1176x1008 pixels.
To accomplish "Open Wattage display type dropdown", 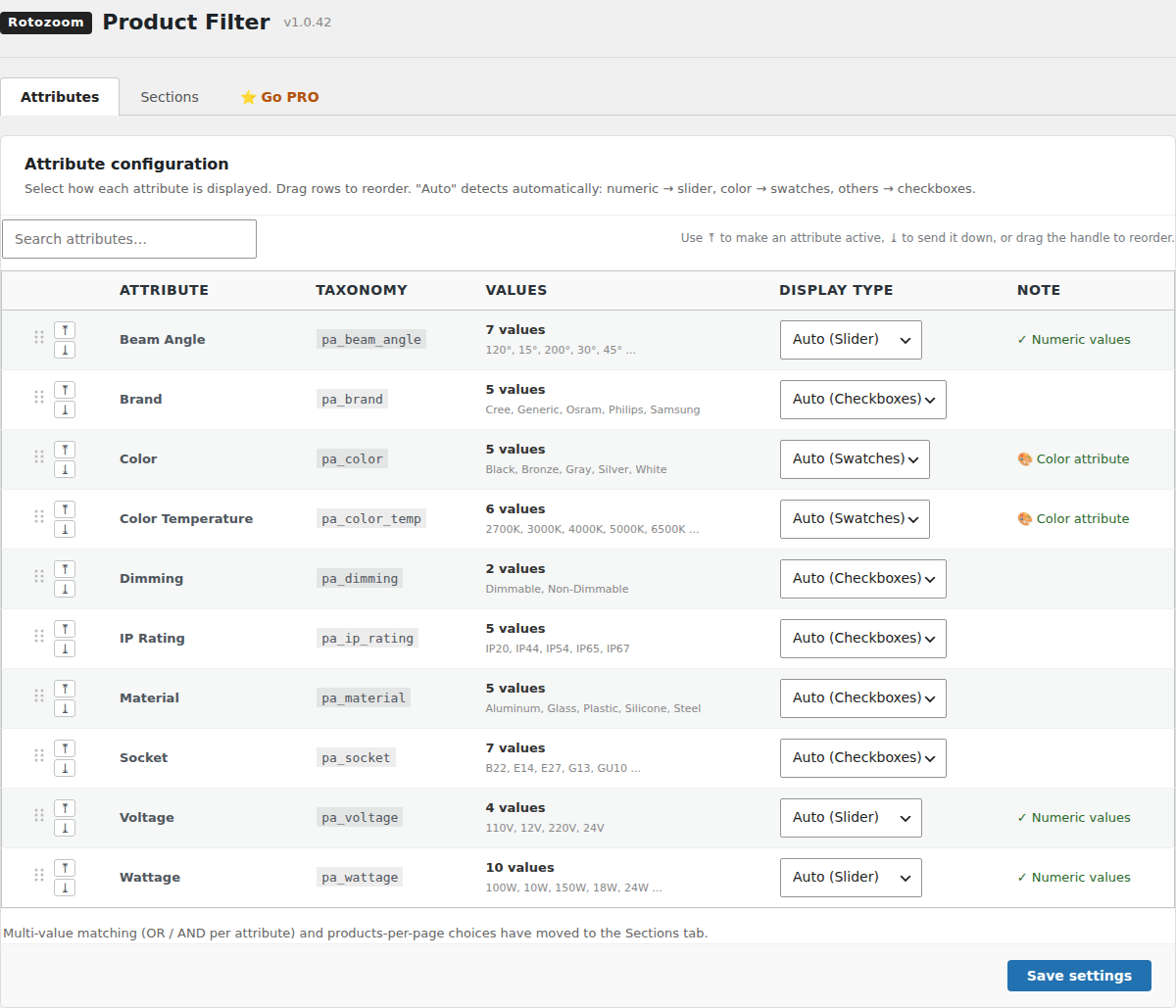I will 851,878.
